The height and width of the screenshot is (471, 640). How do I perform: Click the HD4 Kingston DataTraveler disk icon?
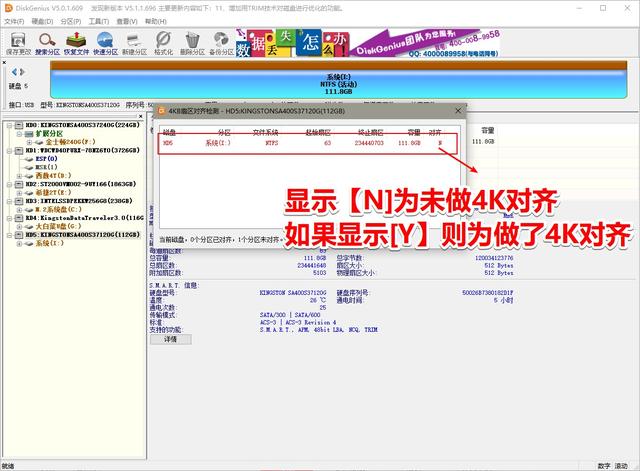click(x=19, y=218)
